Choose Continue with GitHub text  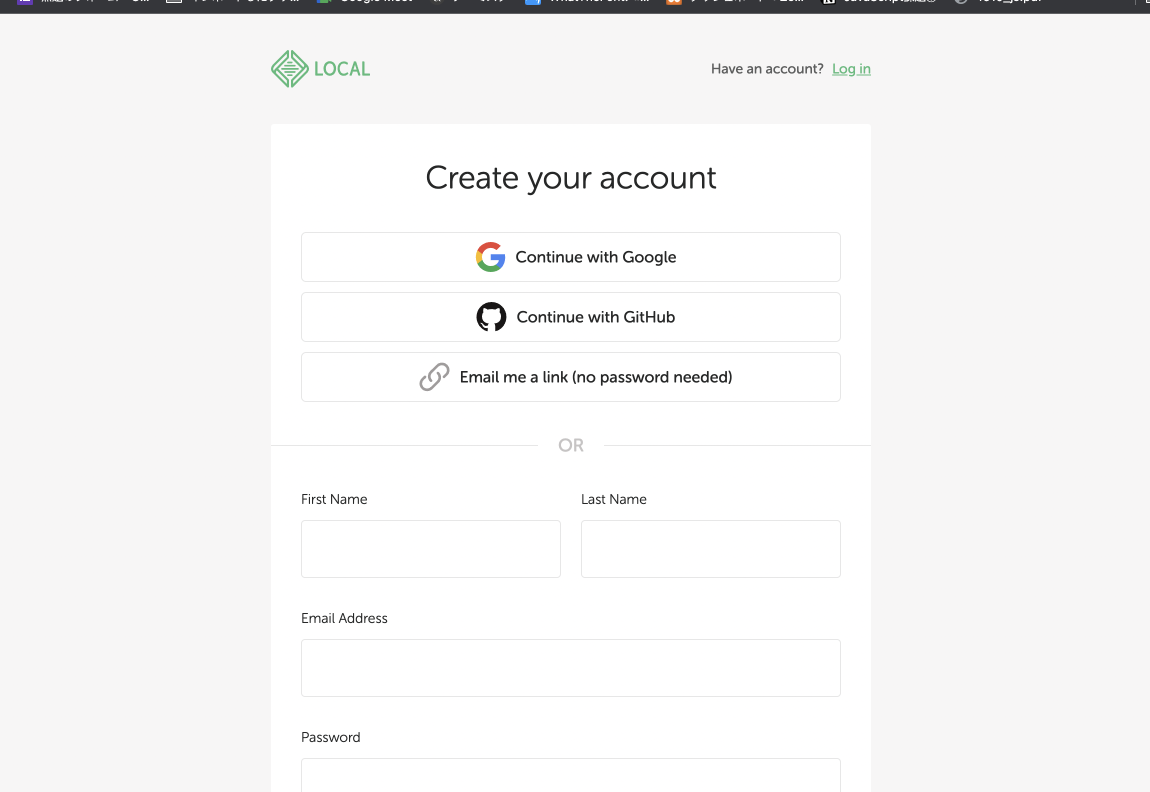click(596, 317)
